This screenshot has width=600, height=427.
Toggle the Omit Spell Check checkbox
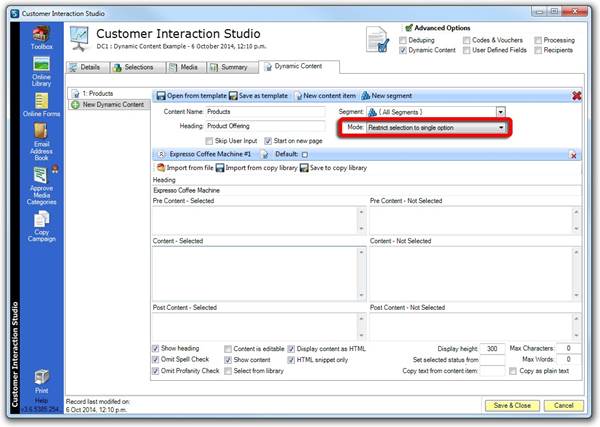point(155,360)
